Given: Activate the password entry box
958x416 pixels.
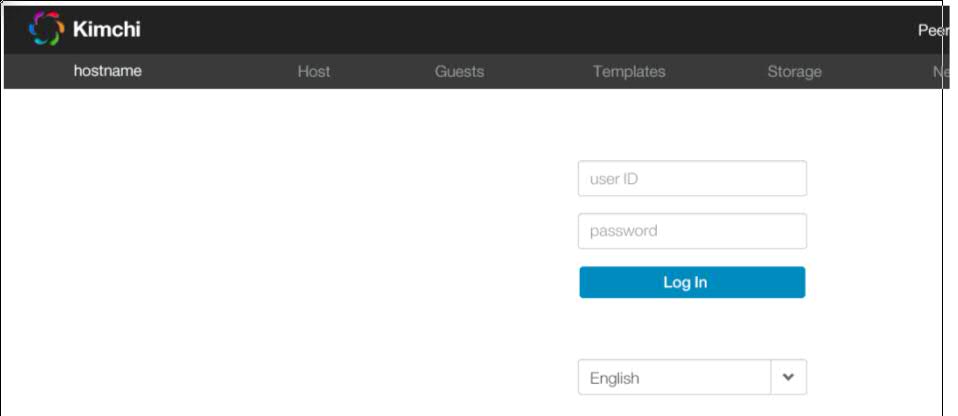Looking at the screenshot, I should click(x=692, y=231).
